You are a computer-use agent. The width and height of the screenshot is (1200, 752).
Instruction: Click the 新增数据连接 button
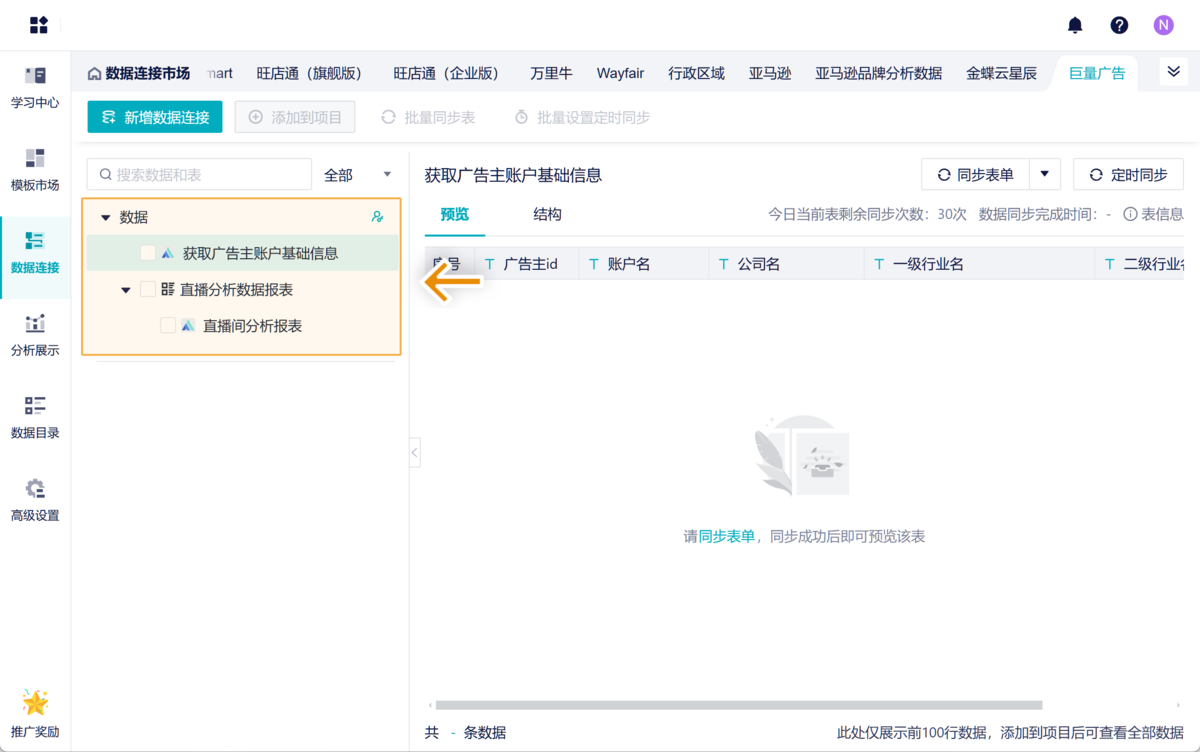pyautogui.click(x=154, y=117)
